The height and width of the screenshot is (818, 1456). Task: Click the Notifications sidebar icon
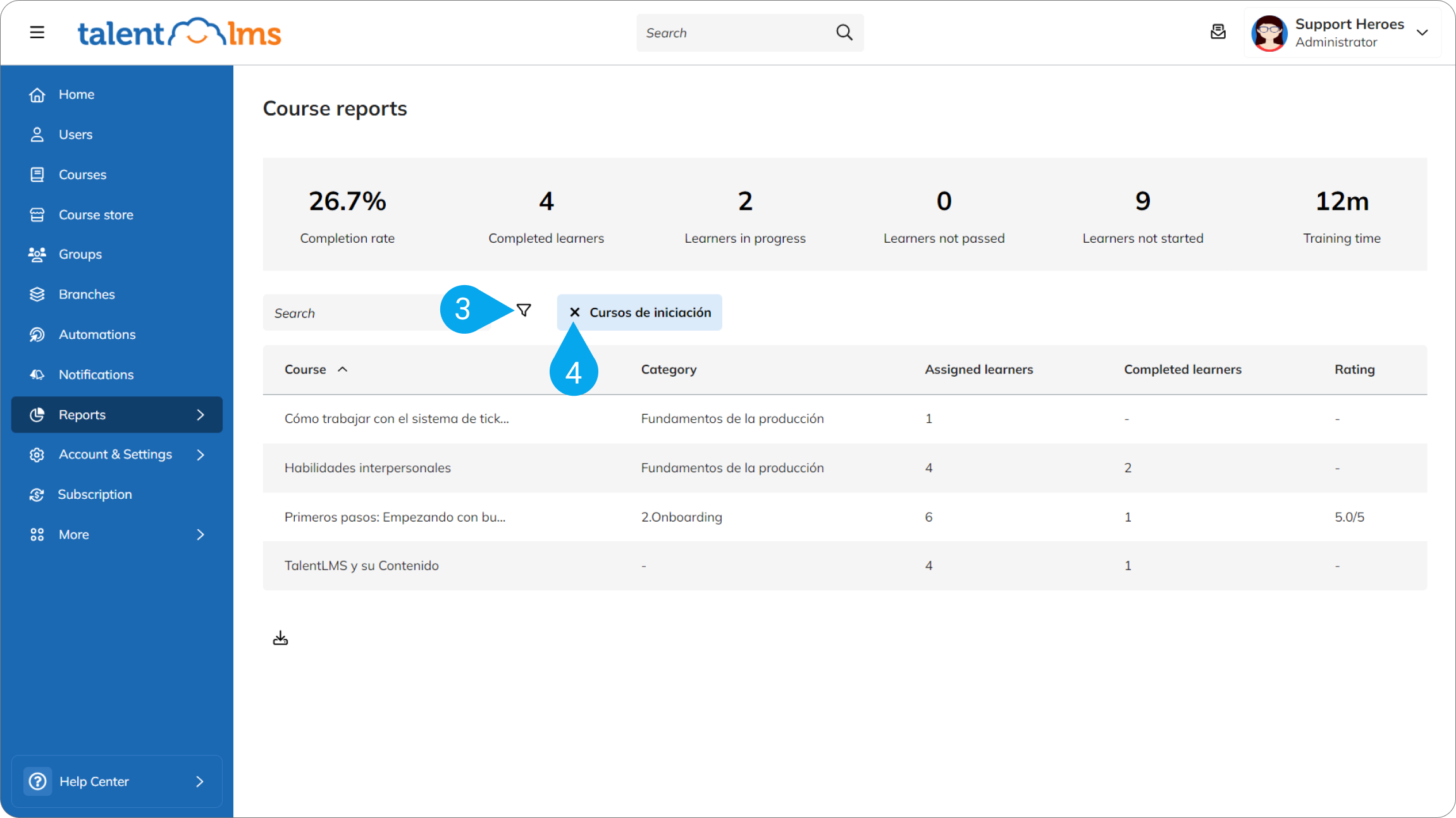point(37,375)
